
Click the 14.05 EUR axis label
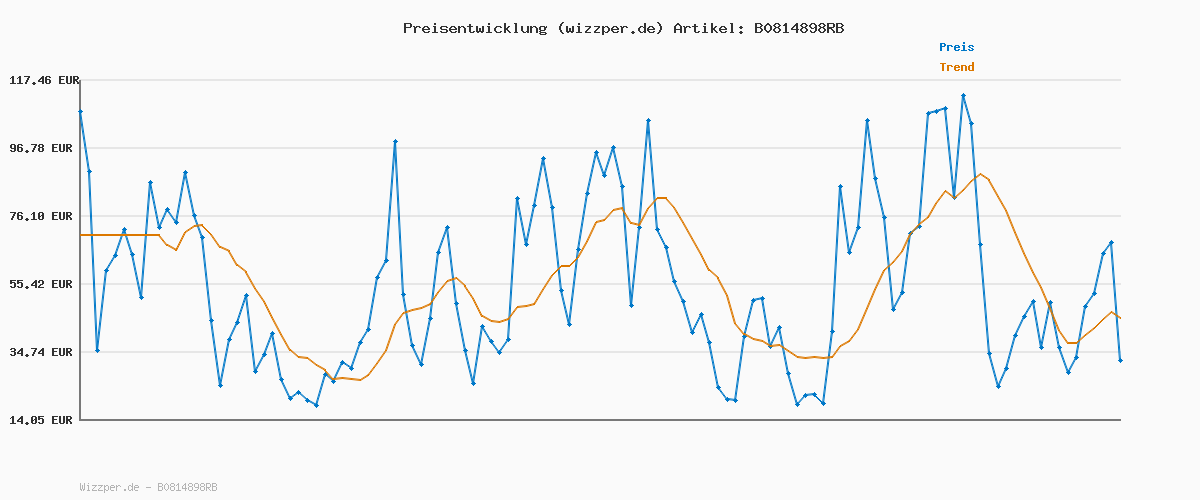click(42, 420)
